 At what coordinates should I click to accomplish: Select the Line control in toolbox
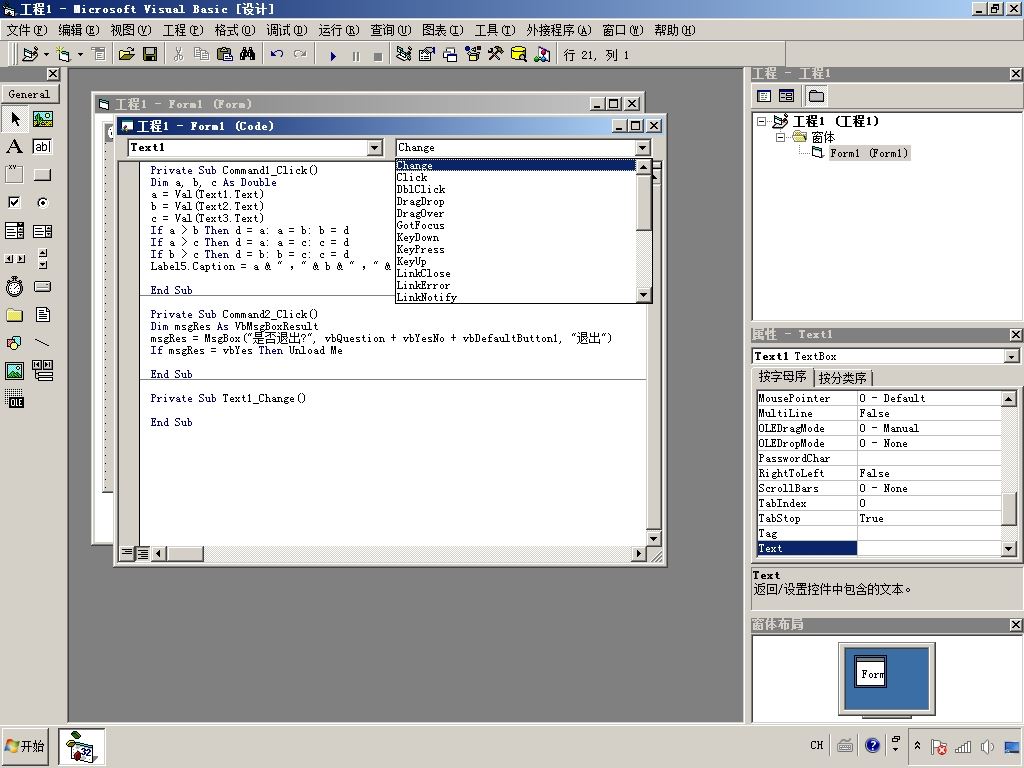point(42,342)
